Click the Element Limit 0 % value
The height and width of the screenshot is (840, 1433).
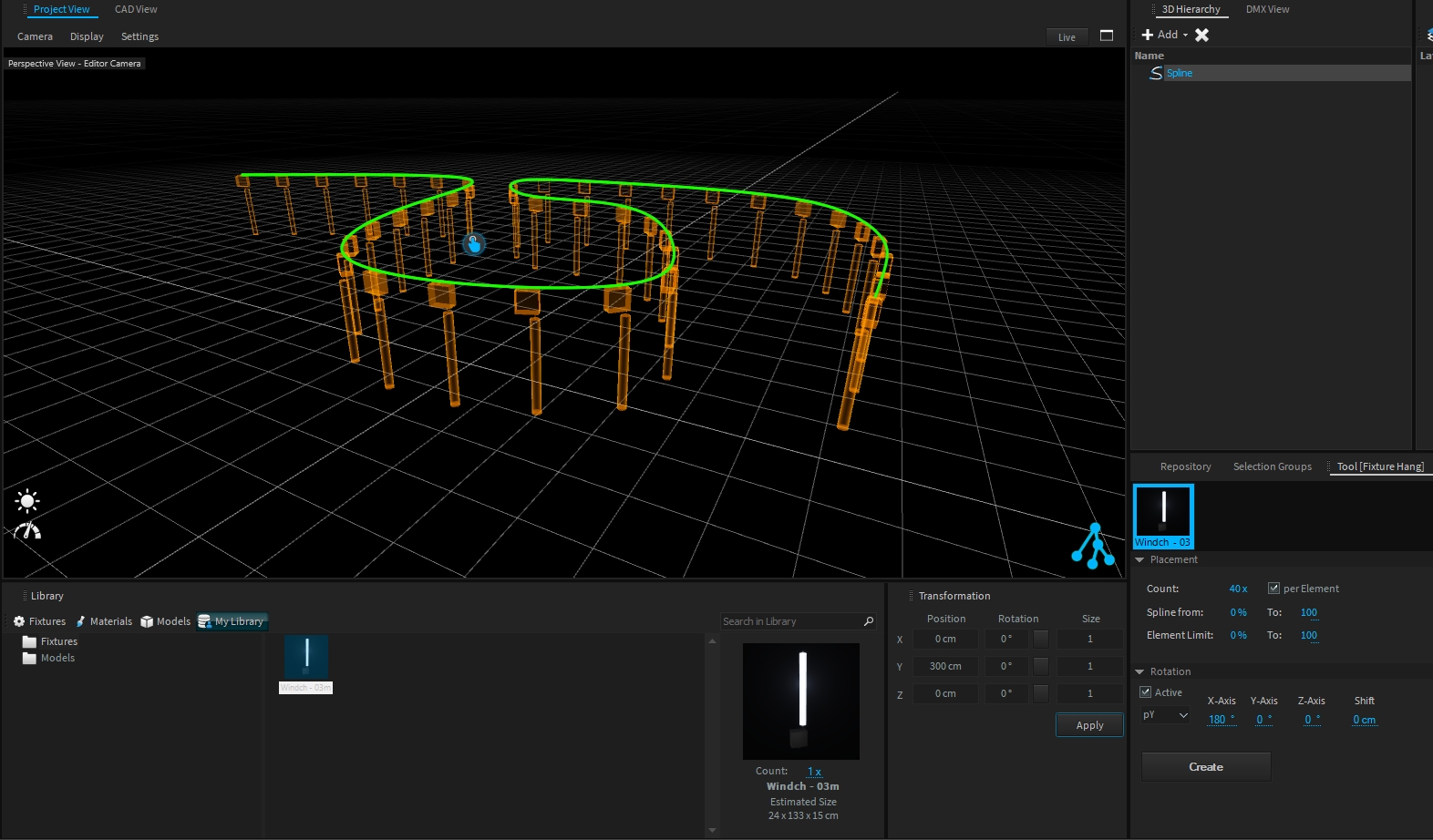point(1238,635)
